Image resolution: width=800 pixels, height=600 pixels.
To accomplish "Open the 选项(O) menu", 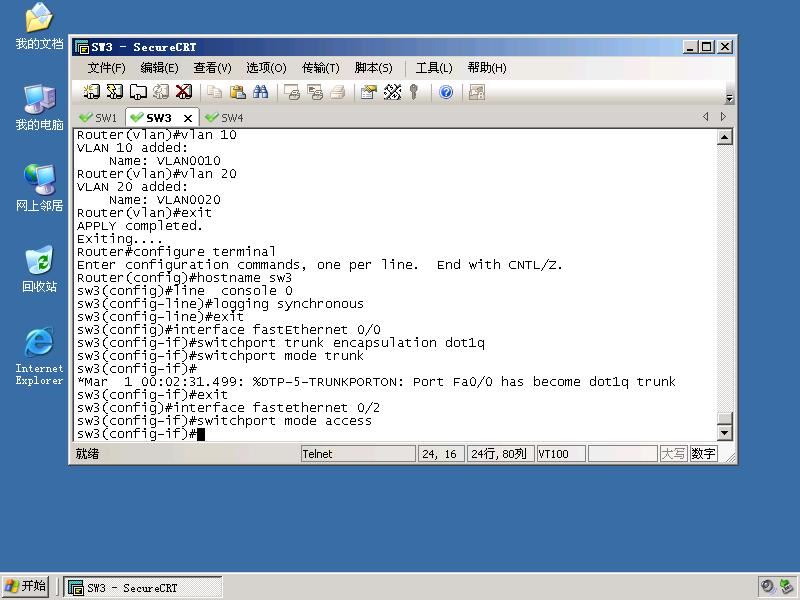I will pyautogui.click(x=266, y=68).
